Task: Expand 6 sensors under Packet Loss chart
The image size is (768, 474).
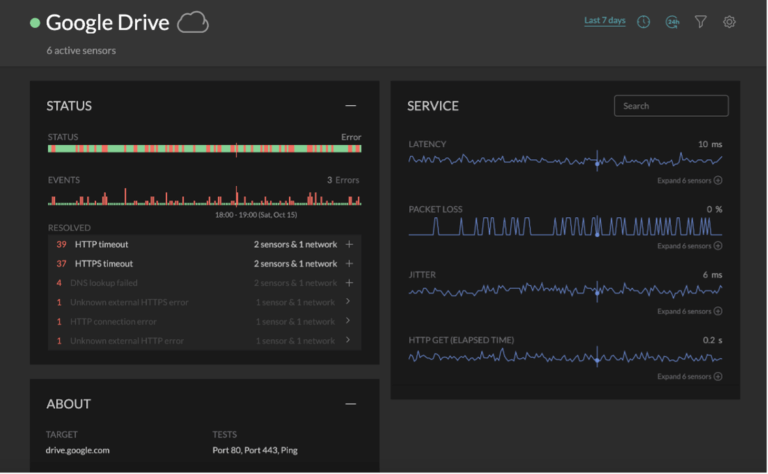Action: point(689,246)
